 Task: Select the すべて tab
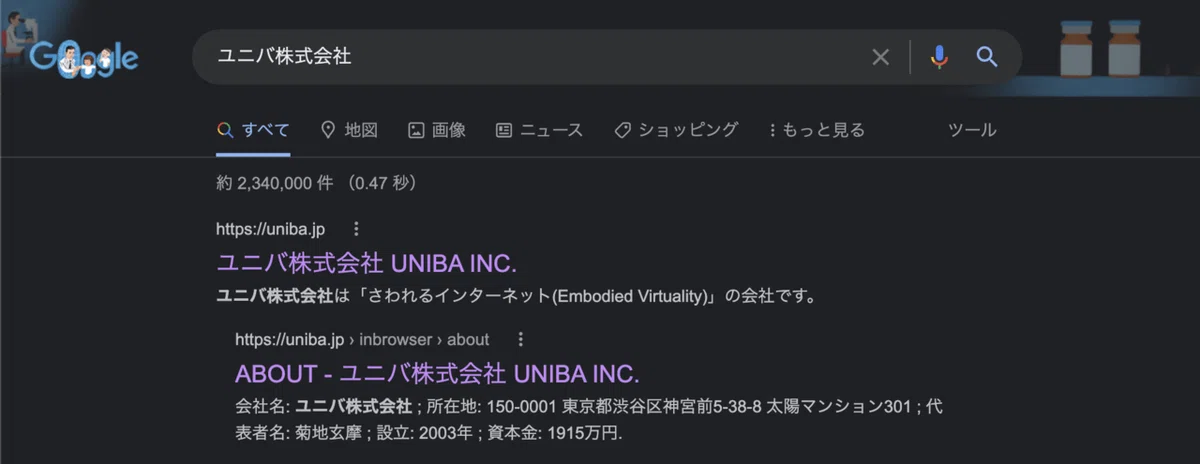(253, 130)
